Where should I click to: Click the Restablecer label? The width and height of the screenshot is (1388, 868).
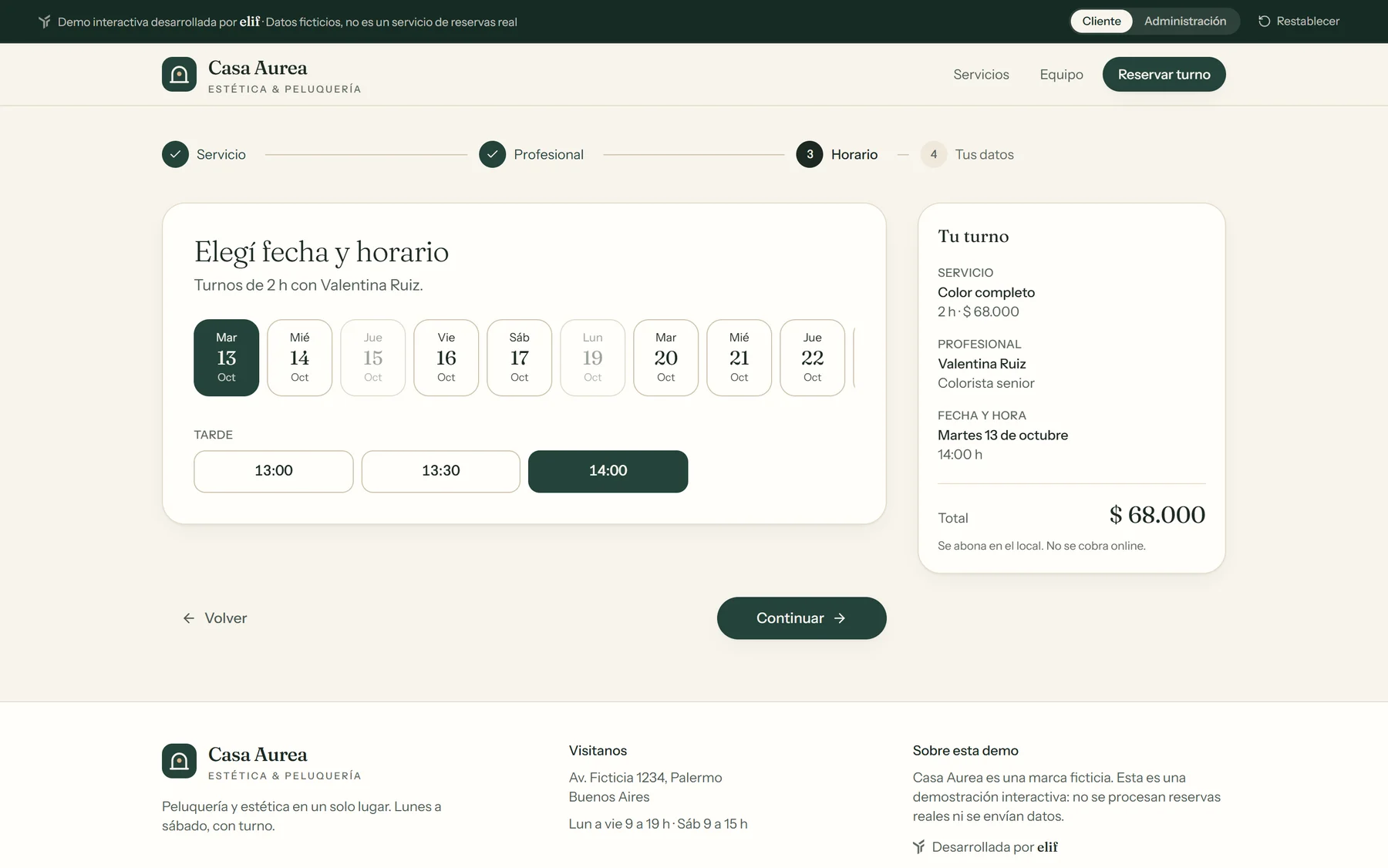1308,21
